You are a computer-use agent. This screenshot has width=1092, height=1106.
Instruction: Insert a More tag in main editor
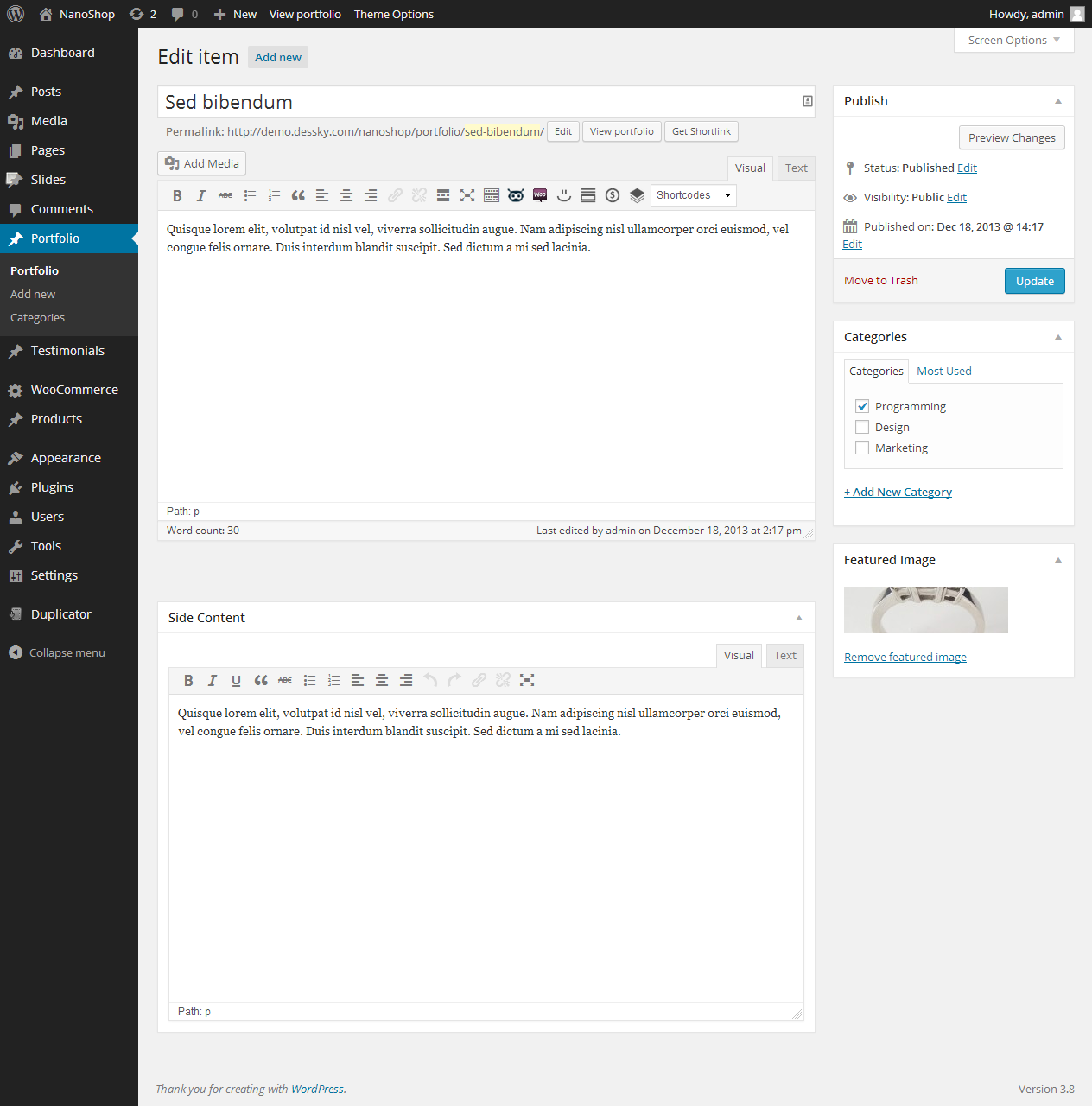443,195
